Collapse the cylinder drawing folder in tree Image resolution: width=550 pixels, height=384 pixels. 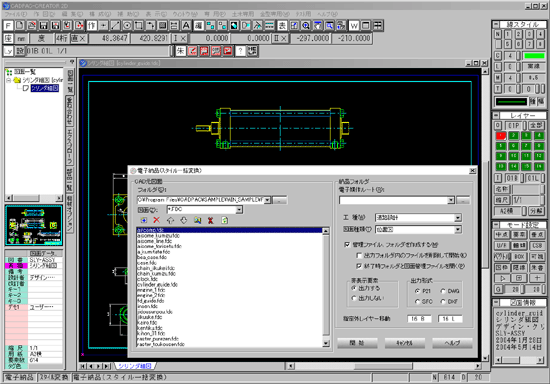pyautogui.click(x=9, y=80)
